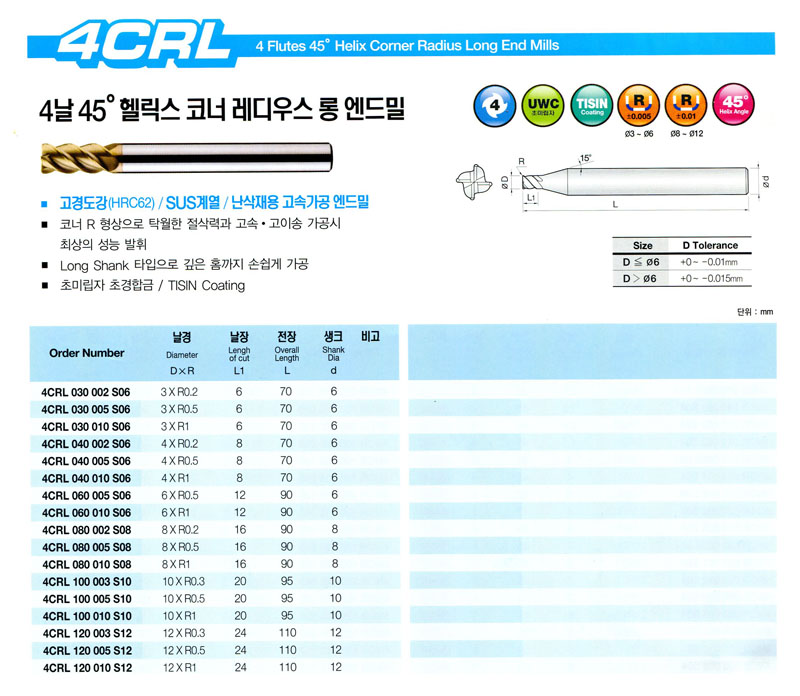Click the Order Number column header

coord(87,353)
